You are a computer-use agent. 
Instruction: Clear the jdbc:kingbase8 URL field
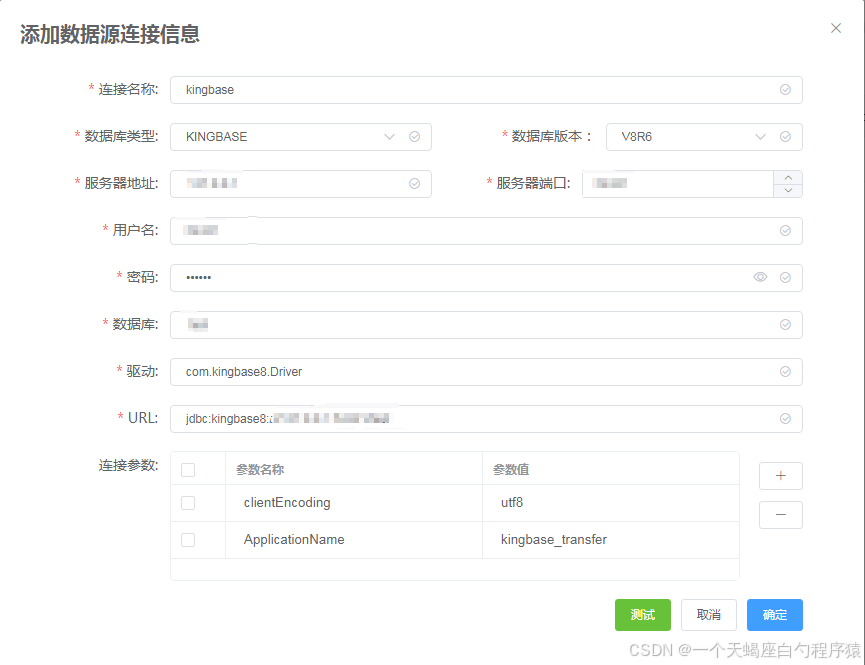coord(785,418)
